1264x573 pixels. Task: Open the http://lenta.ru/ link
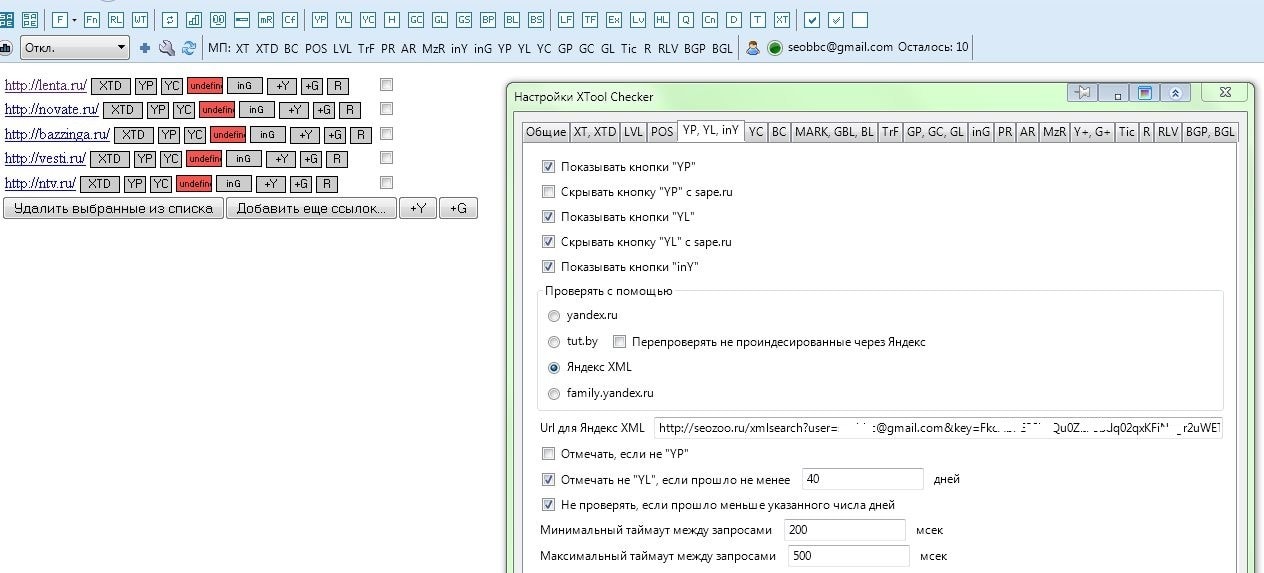[45, 86]
